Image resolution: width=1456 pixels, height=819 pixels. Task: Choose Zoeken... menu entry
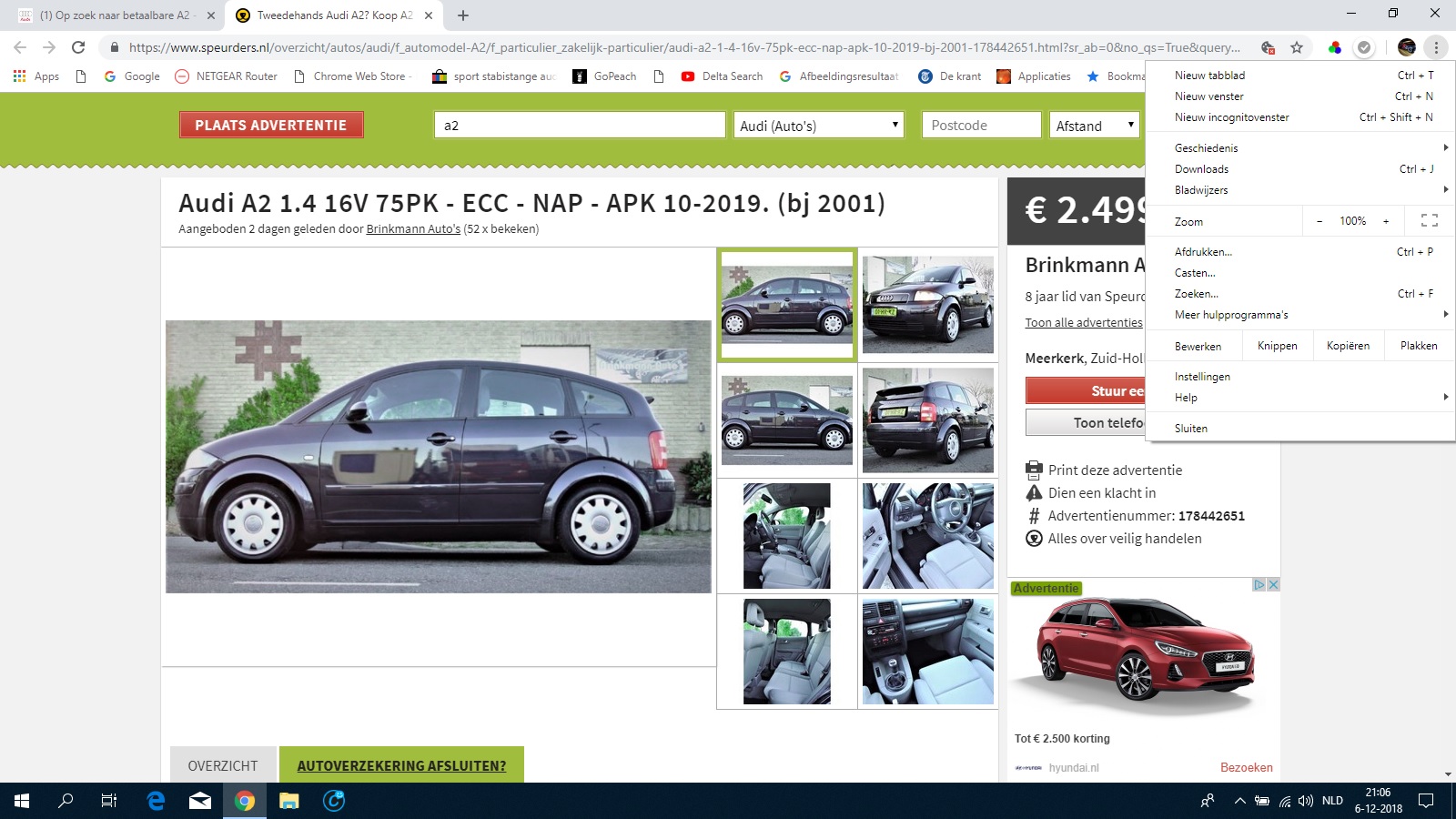[1301, 294]
